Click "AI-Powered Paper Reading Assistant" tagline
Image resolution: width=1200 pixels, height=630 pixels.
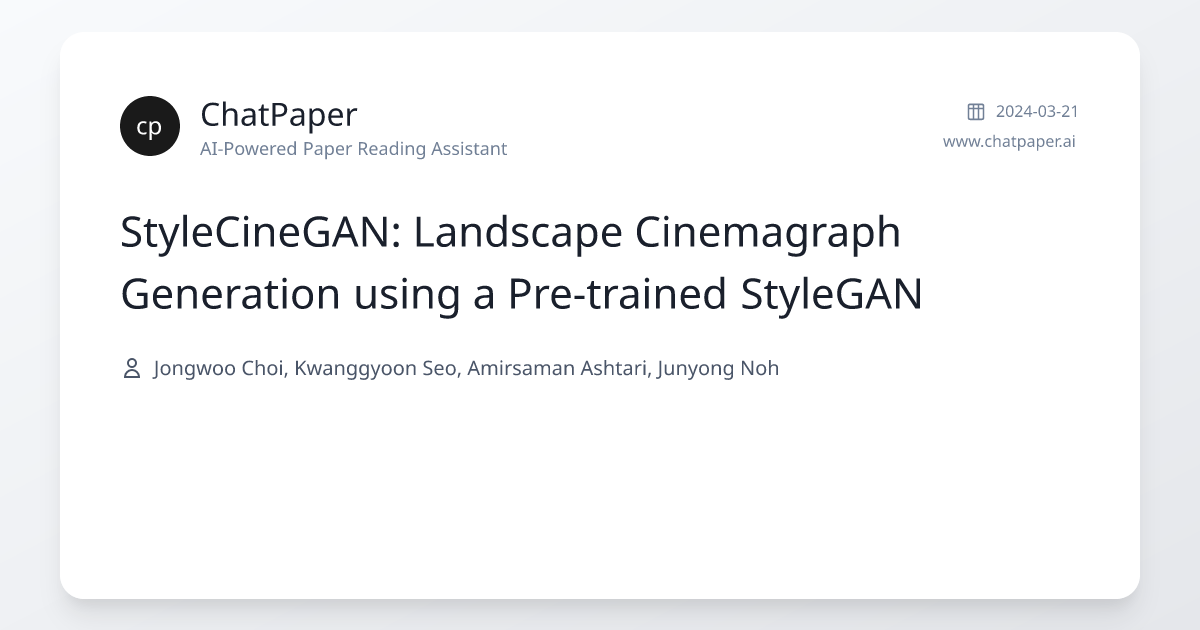[x=353, y=149]
